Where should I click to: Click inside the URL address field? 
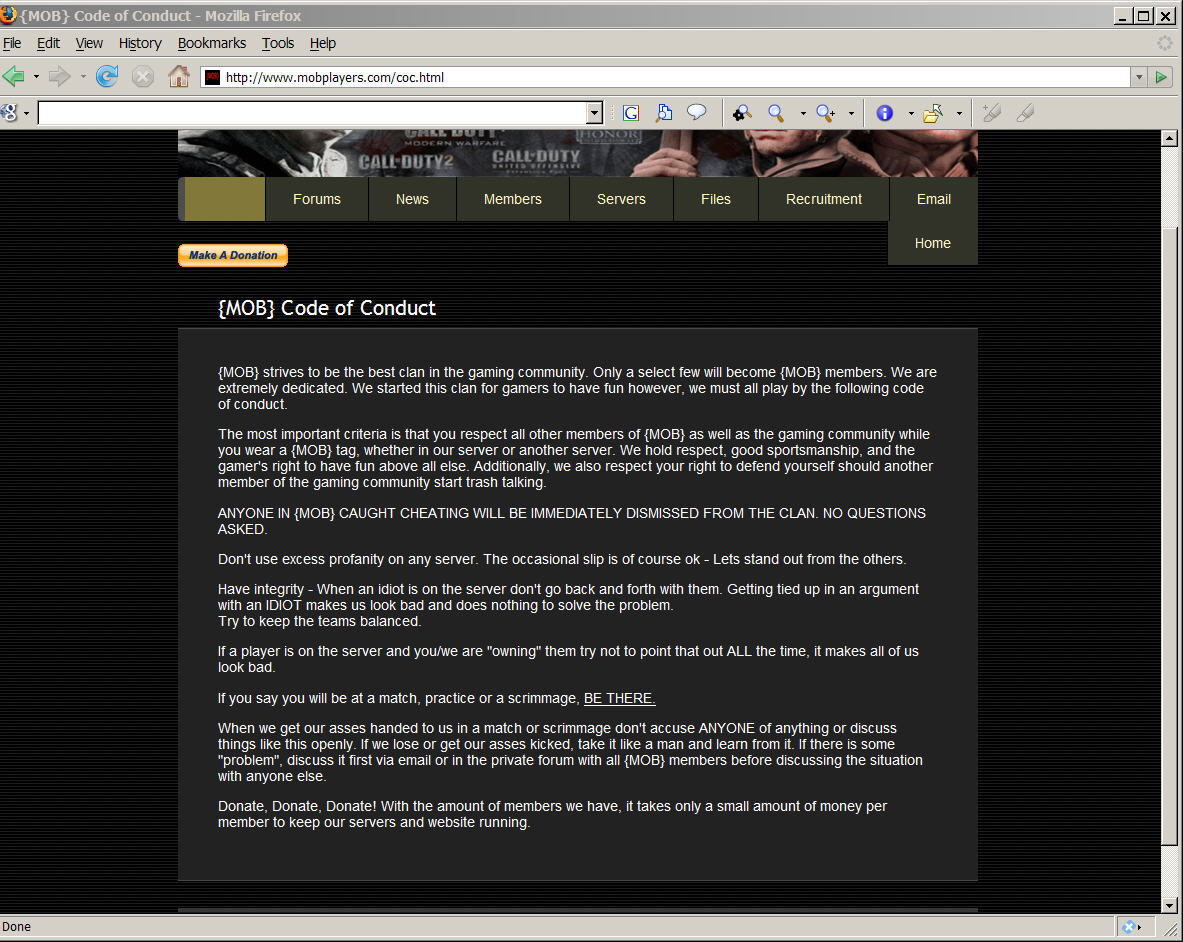(670, 77)
